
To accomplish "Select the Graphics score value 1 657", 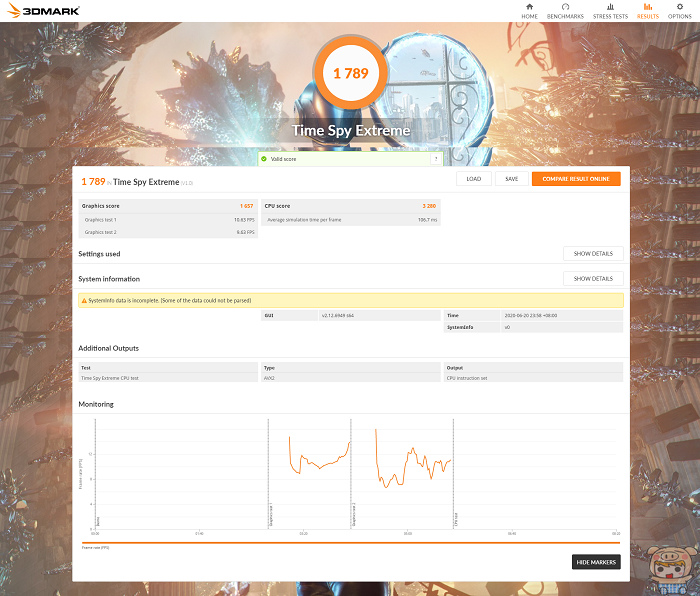I will tap(246, 206).
